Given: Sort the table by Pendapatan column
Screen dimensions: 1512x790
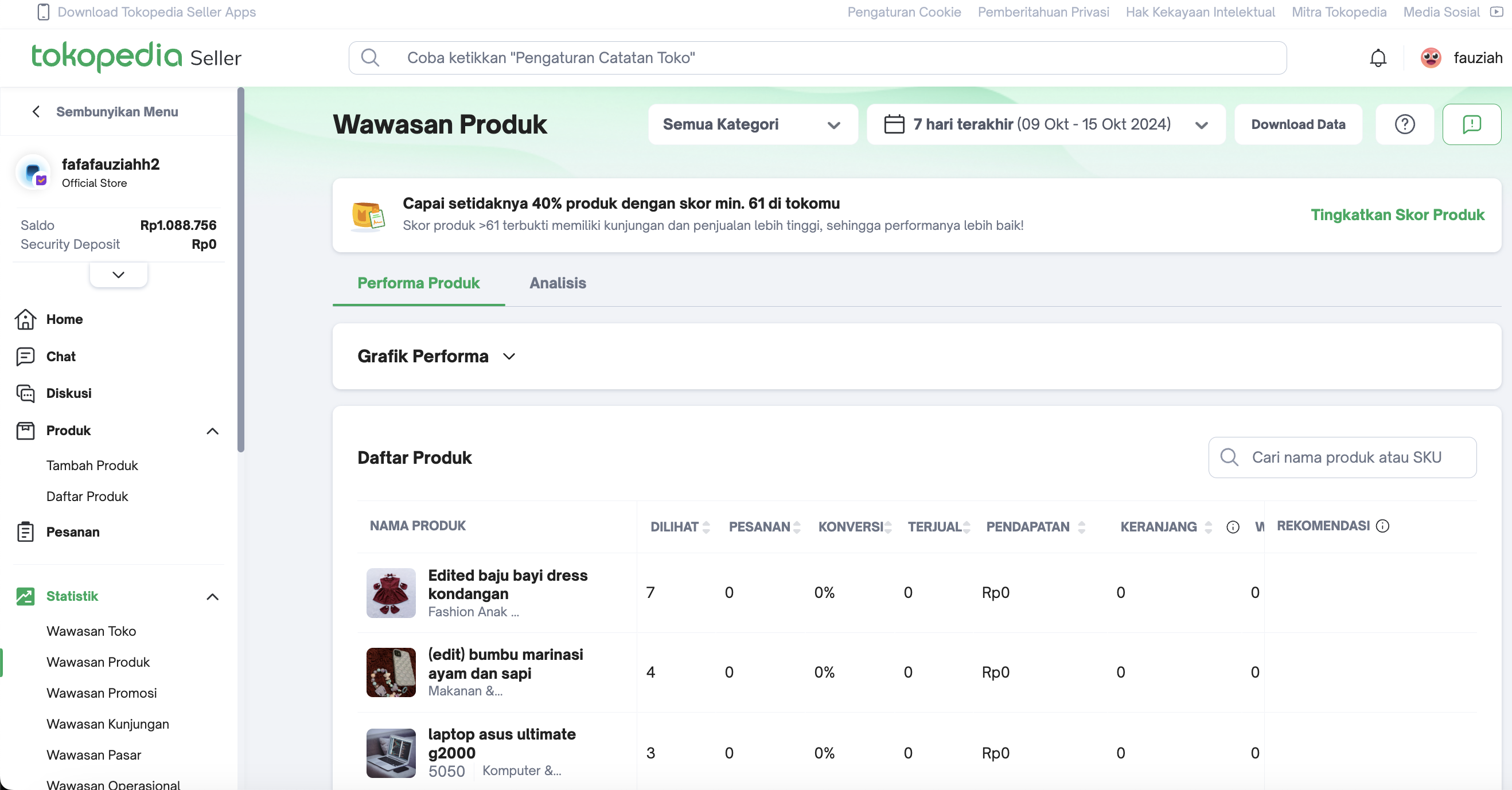Looking at the screenshot, I should tap(1081, 527).
